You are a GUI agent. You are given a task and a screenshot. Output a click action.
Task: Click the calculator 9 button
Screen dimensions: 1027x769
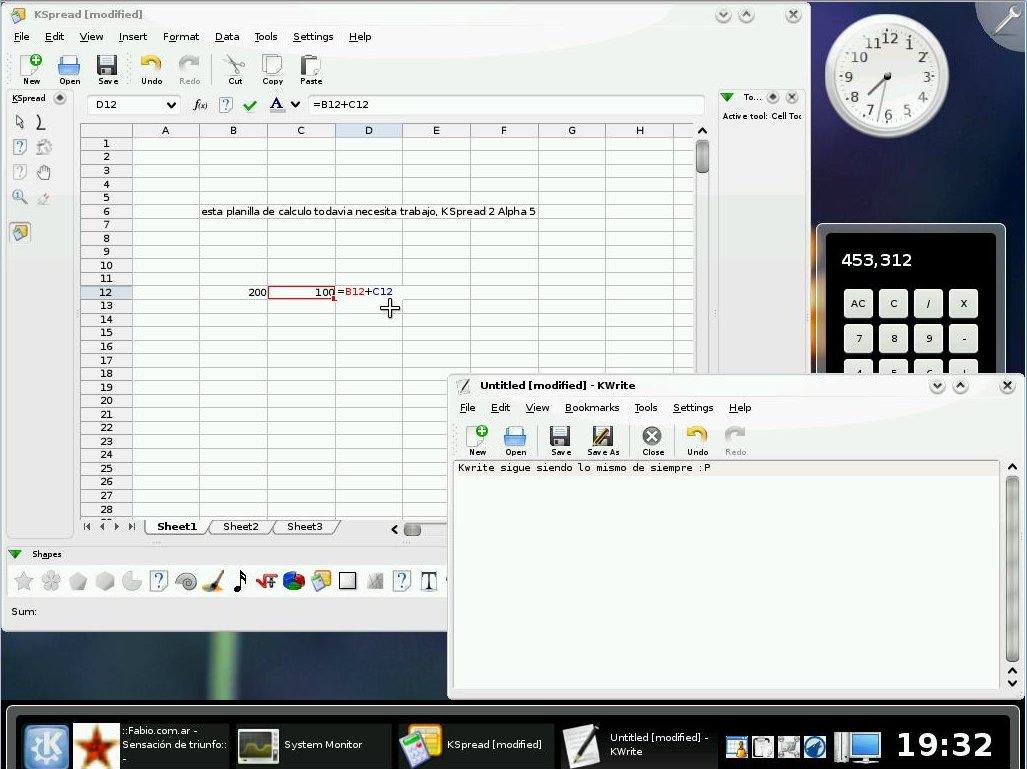pos(929,339)
